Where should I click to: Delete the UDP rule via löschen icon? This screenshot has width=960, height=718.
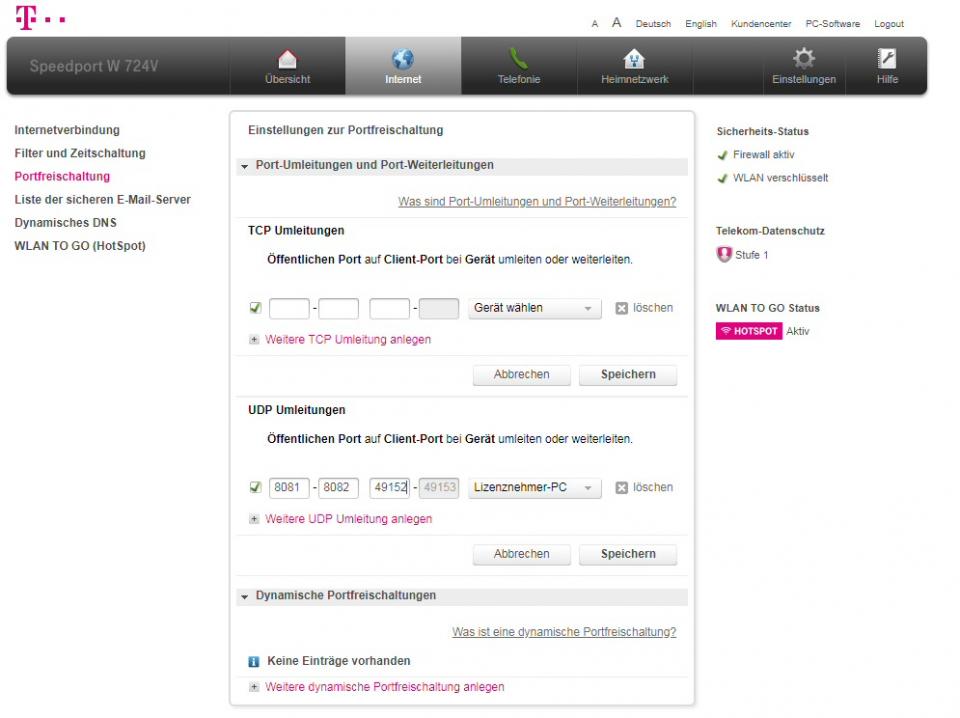[621, 488]
